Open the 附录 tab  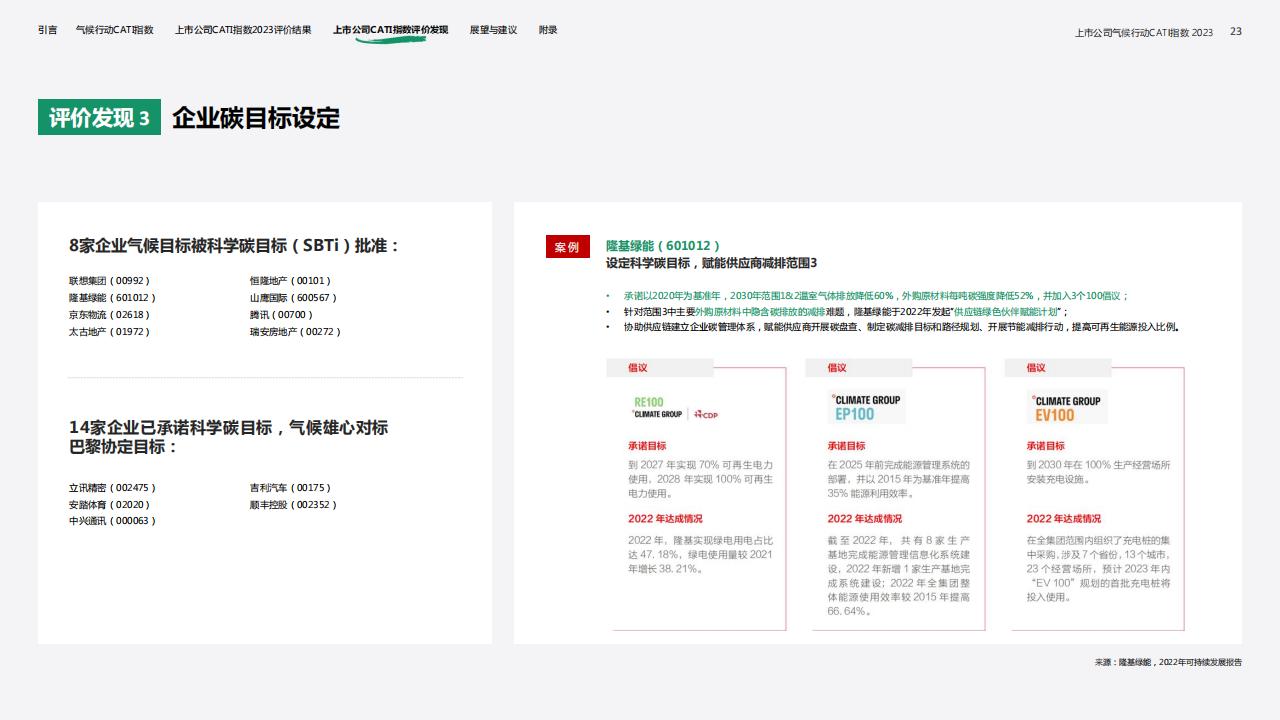[x=548, y=30]
